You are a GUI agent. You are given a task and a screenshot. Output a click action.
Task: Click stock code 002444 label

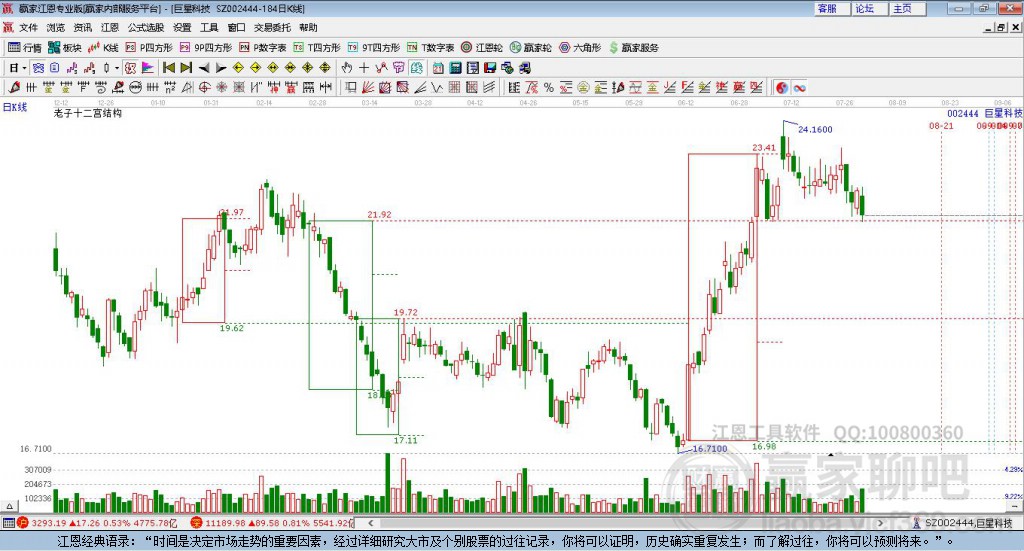pos(963,114)
